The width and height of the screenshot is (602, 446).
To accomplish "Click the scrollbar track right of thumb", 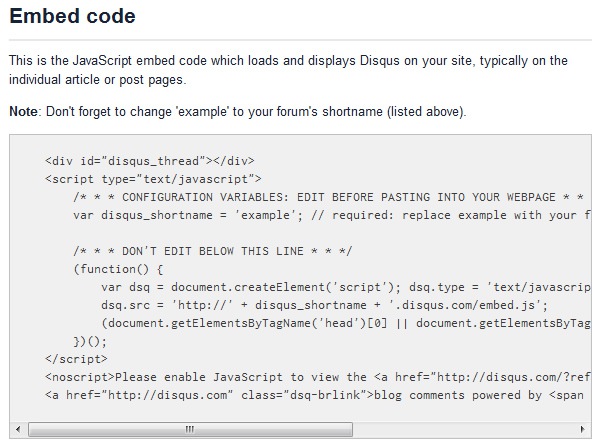I will pos(463,429).
